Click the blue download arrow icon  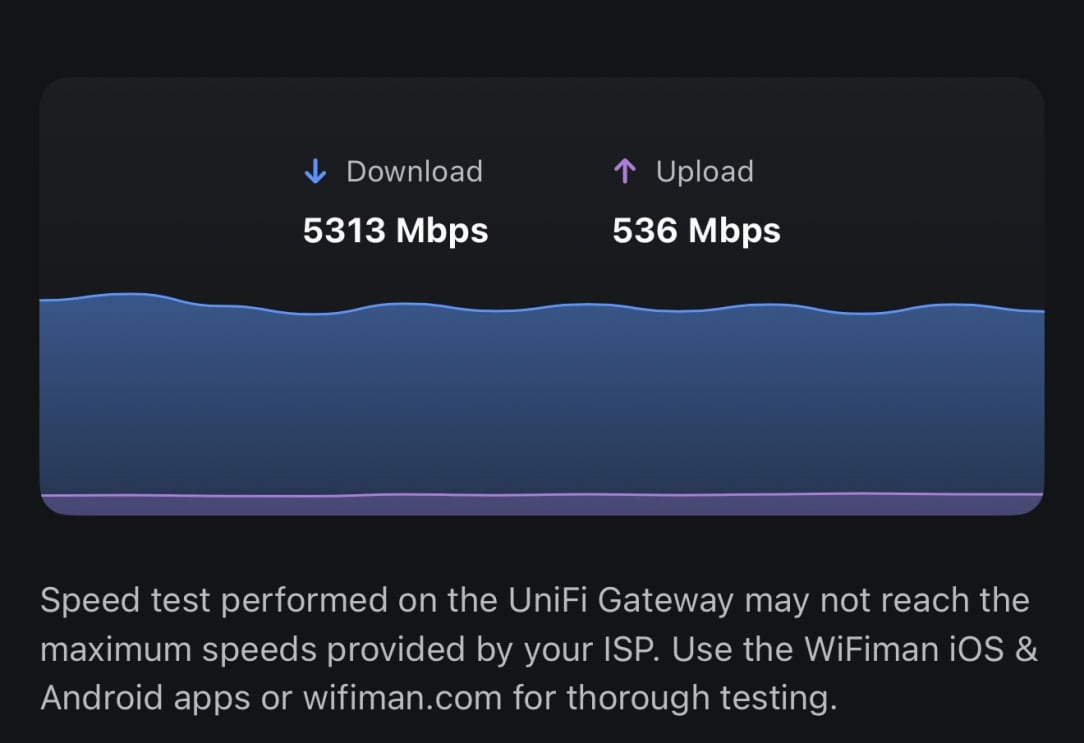(x=315, y=172)
